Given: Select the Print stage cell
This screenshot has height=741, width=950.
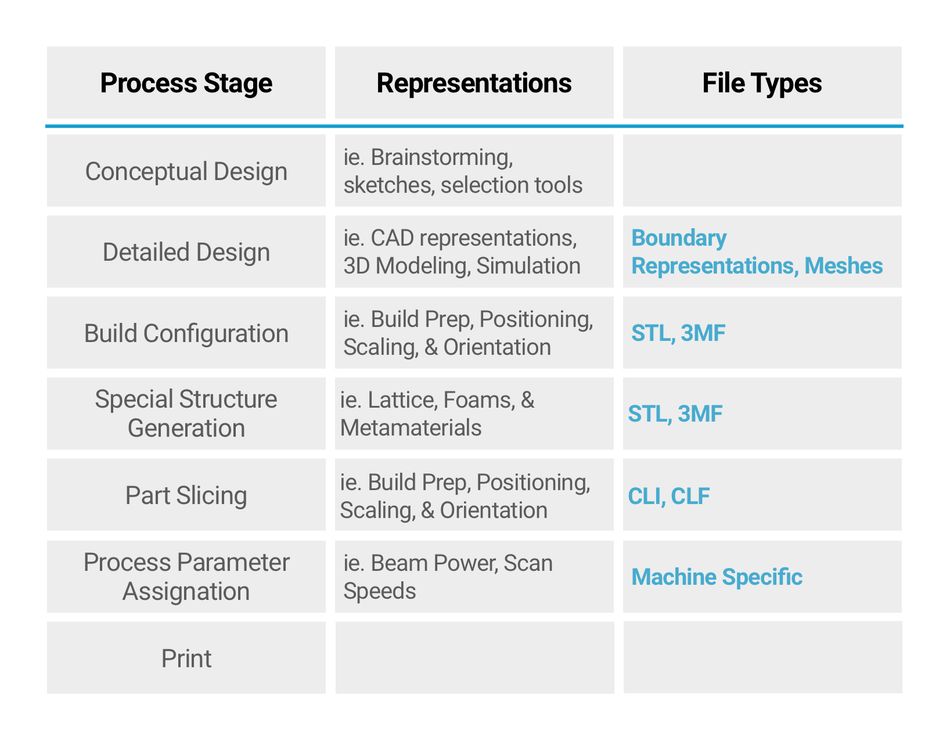Looking at the screenshot, I should 186,657.
